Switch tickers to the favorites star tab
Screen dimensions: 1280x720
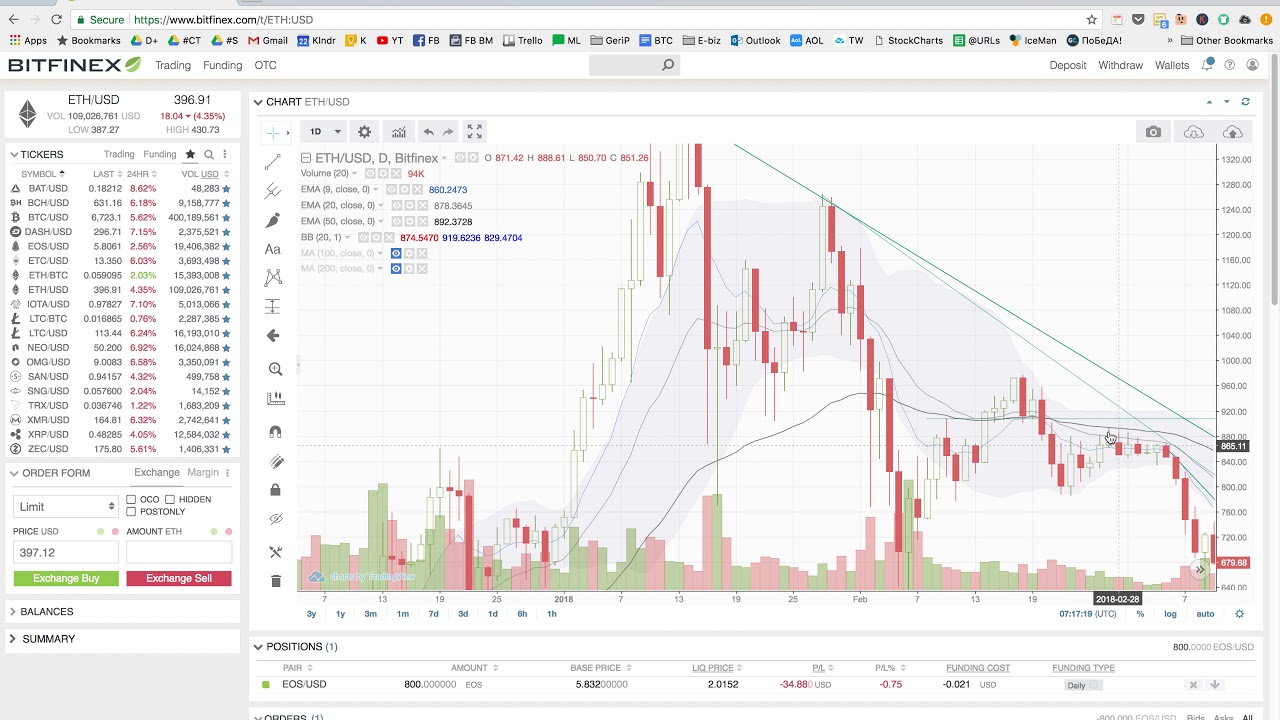(190, 154)
